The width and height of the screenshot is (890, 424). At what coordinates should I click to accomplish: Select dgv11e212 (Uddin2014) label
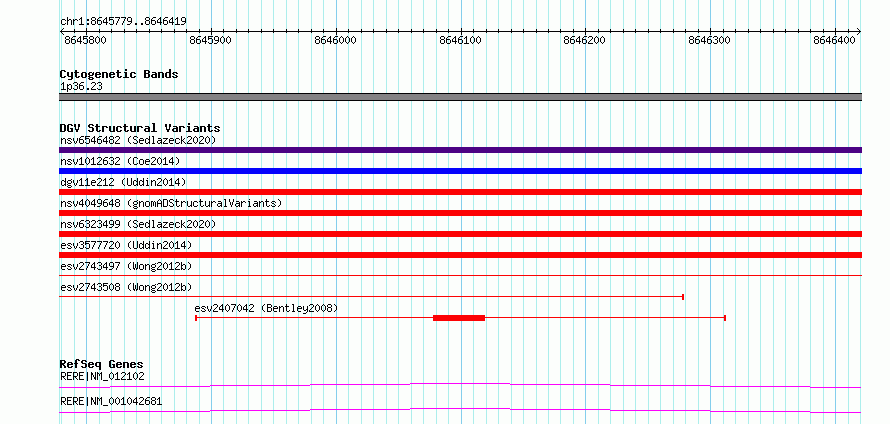123,182
